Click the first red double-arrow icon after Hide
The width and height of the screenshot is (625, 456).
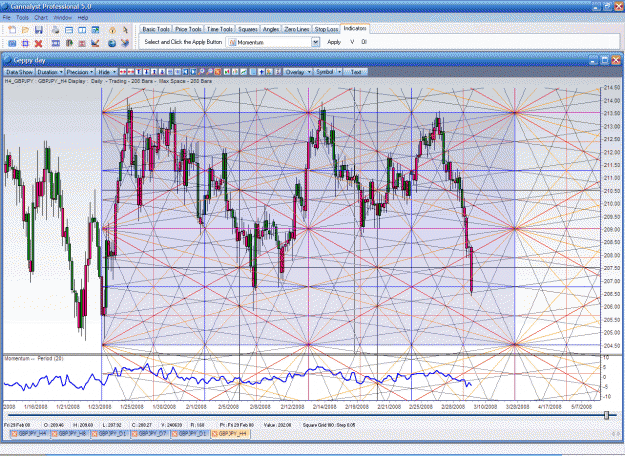(x=123, y=72)
